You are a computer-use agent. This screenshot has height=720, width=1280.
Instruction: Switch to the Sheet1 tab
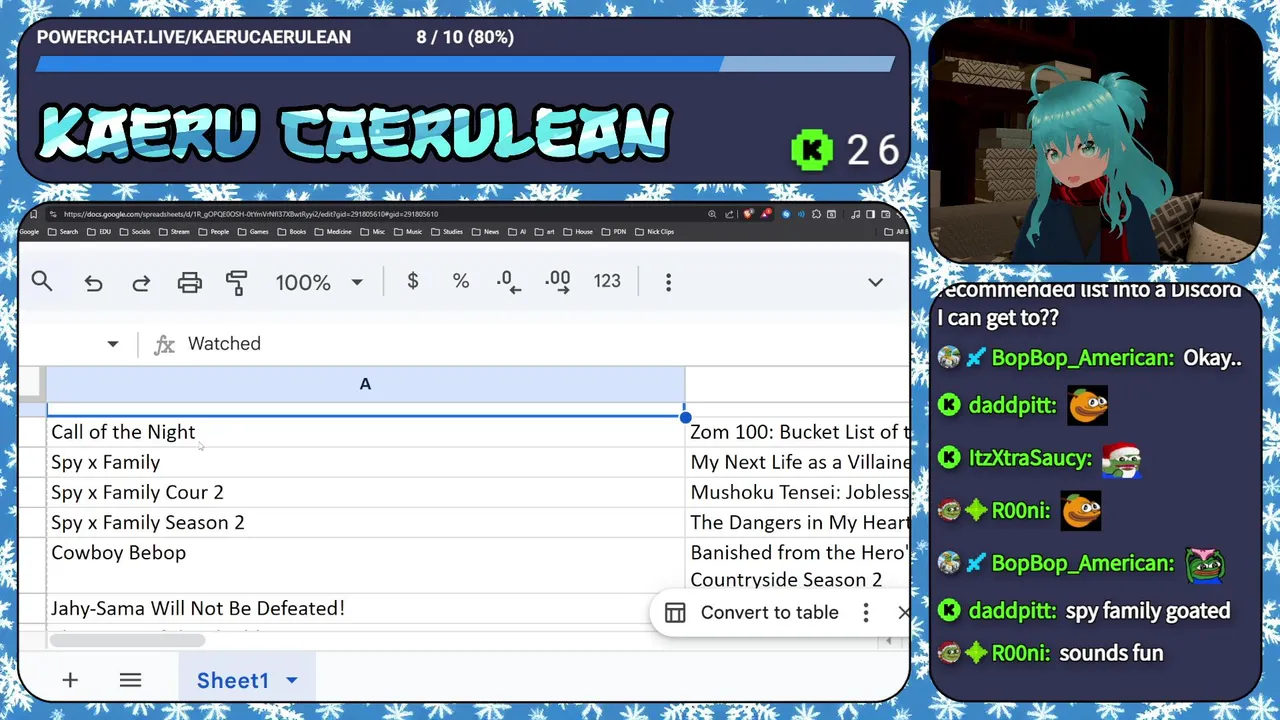coord(233,680)
